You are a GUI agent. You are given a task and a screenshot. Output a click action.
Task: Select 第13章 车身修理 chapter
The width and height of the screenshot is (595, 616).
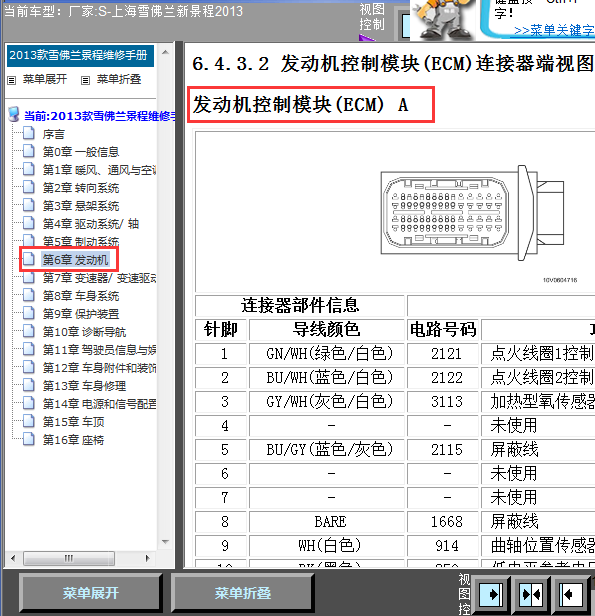click(x=84, y=386)
